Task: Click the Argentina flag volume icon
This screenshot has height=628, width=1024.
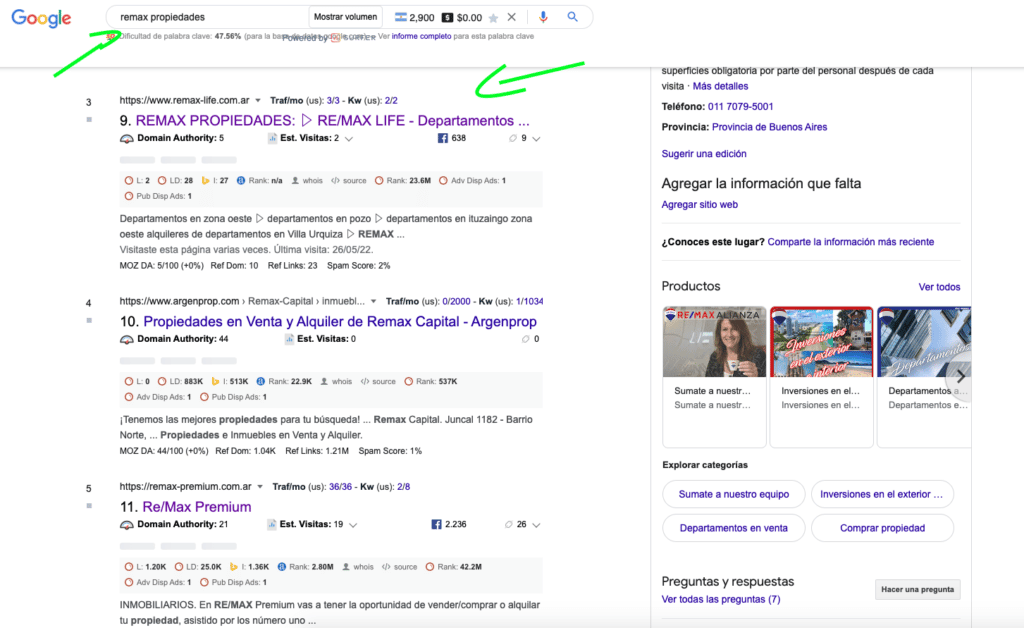Action: click(x=400, y=17)
